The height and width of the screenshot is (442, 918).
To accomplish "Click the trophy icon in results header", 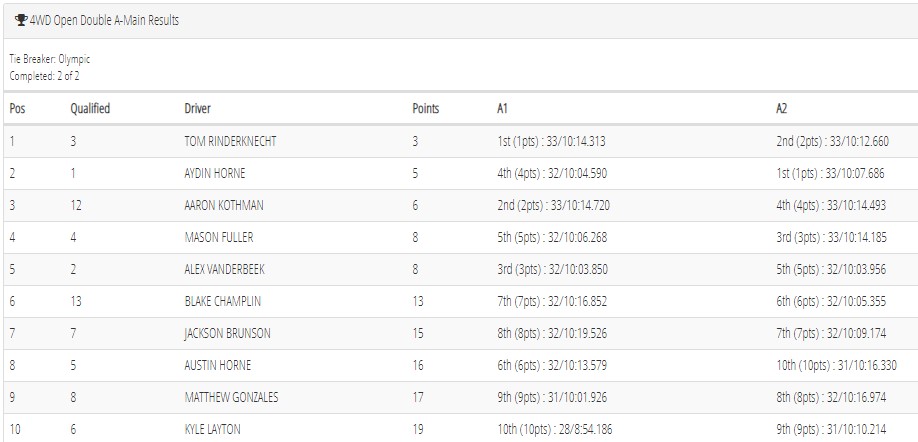I will coord(21,20).
